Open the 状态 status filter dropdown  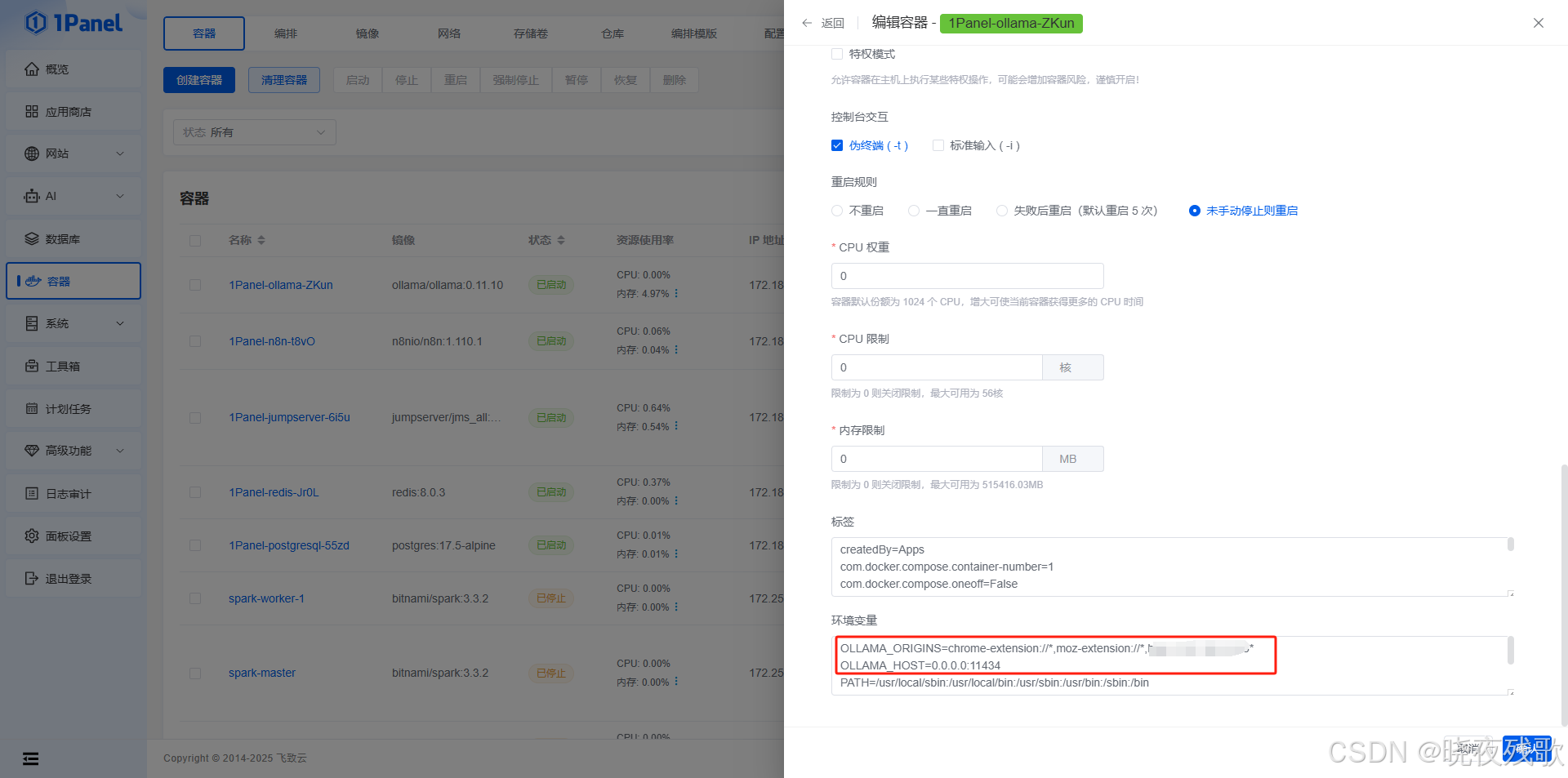click(254, 131)
